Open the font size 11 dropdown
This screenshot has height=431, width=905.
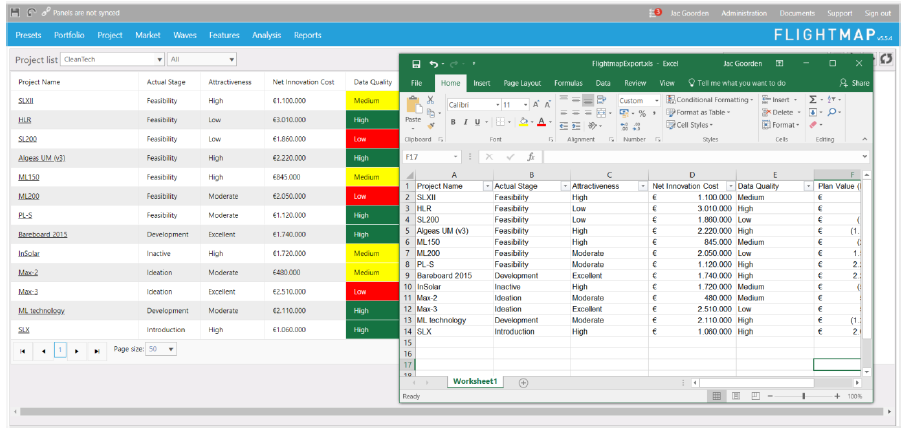click(525, 105)
